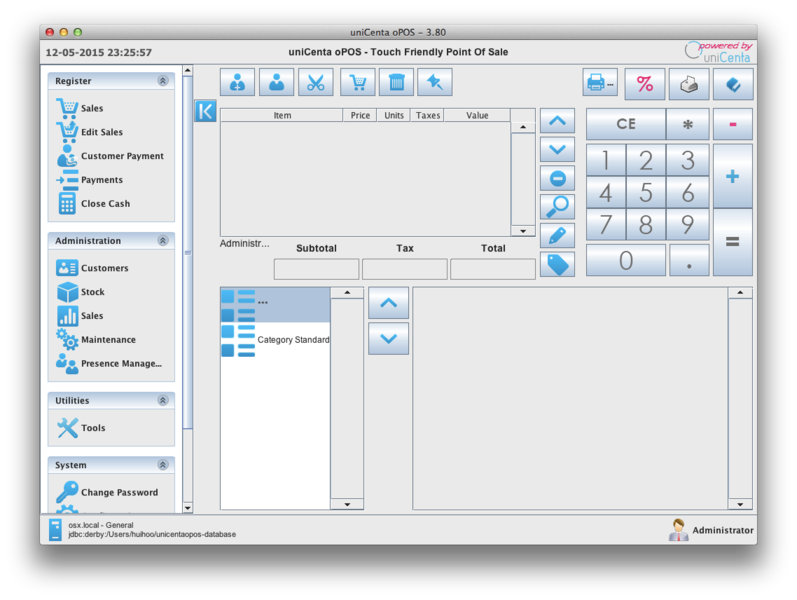Open Close Cash
The height and width of the screenshot is (600, 797).
click(x=94, y=203)
